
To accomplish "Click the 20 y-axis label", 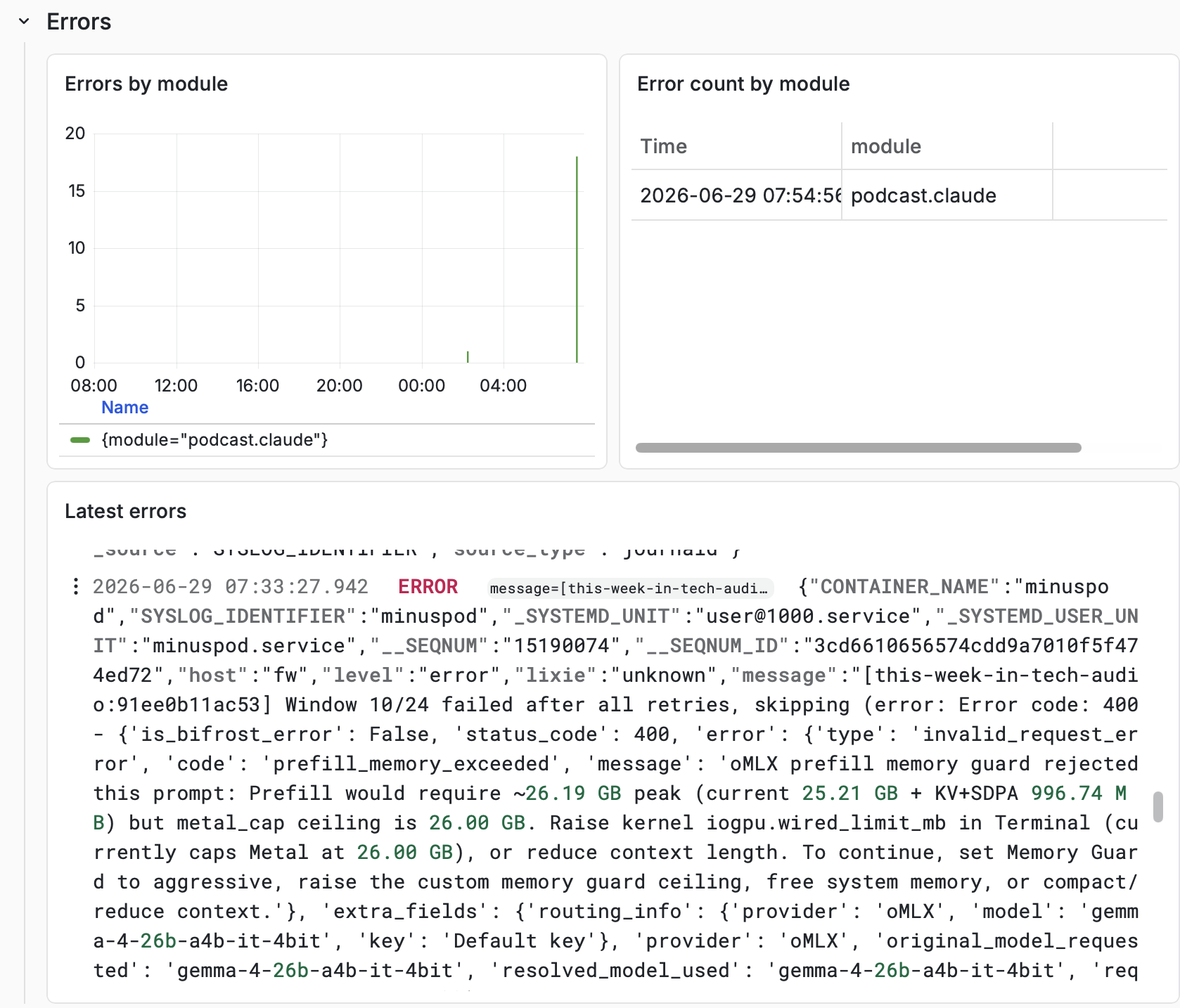I will point(75,134).
